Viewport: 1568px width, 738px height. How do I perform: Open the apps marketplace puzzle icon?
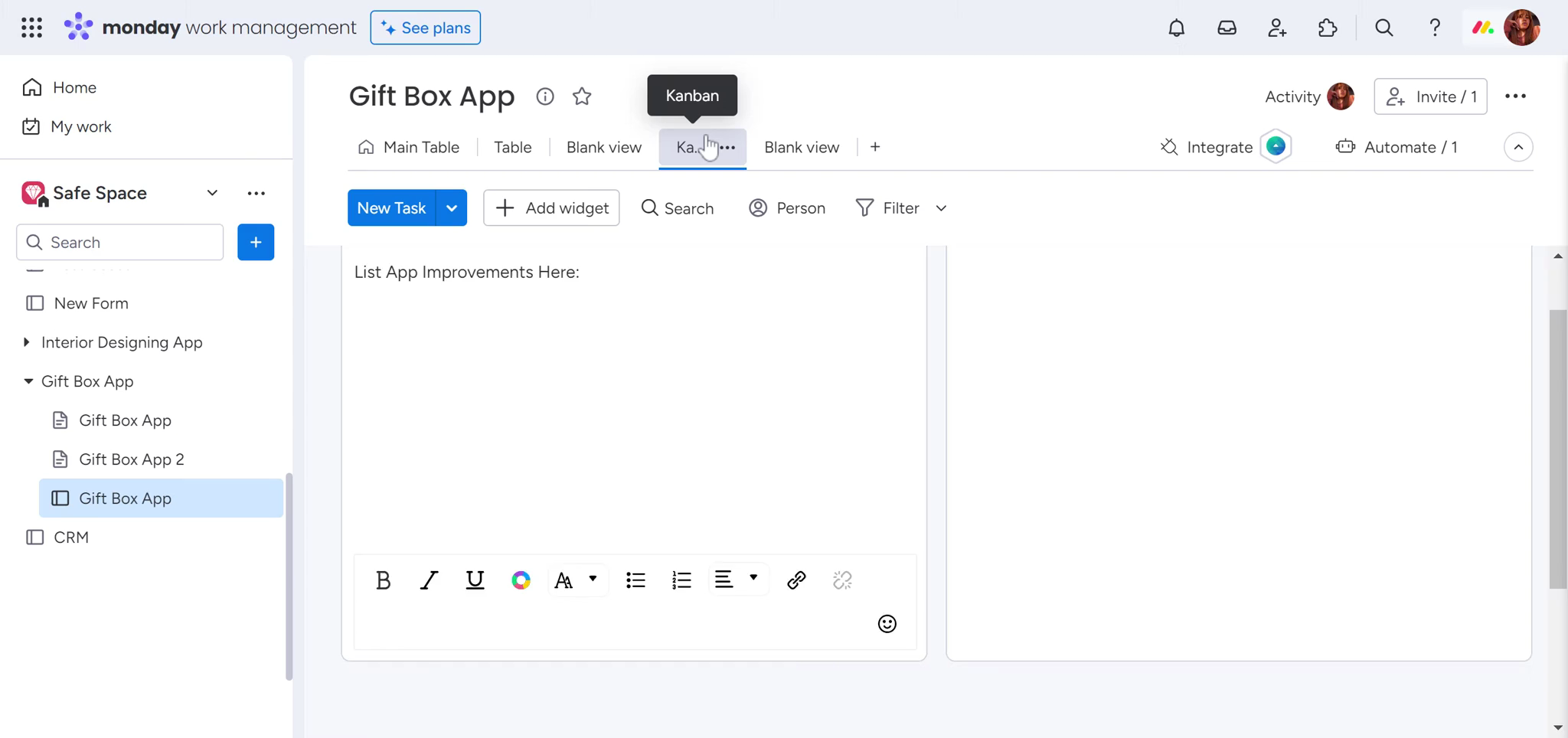[1328, 28]
